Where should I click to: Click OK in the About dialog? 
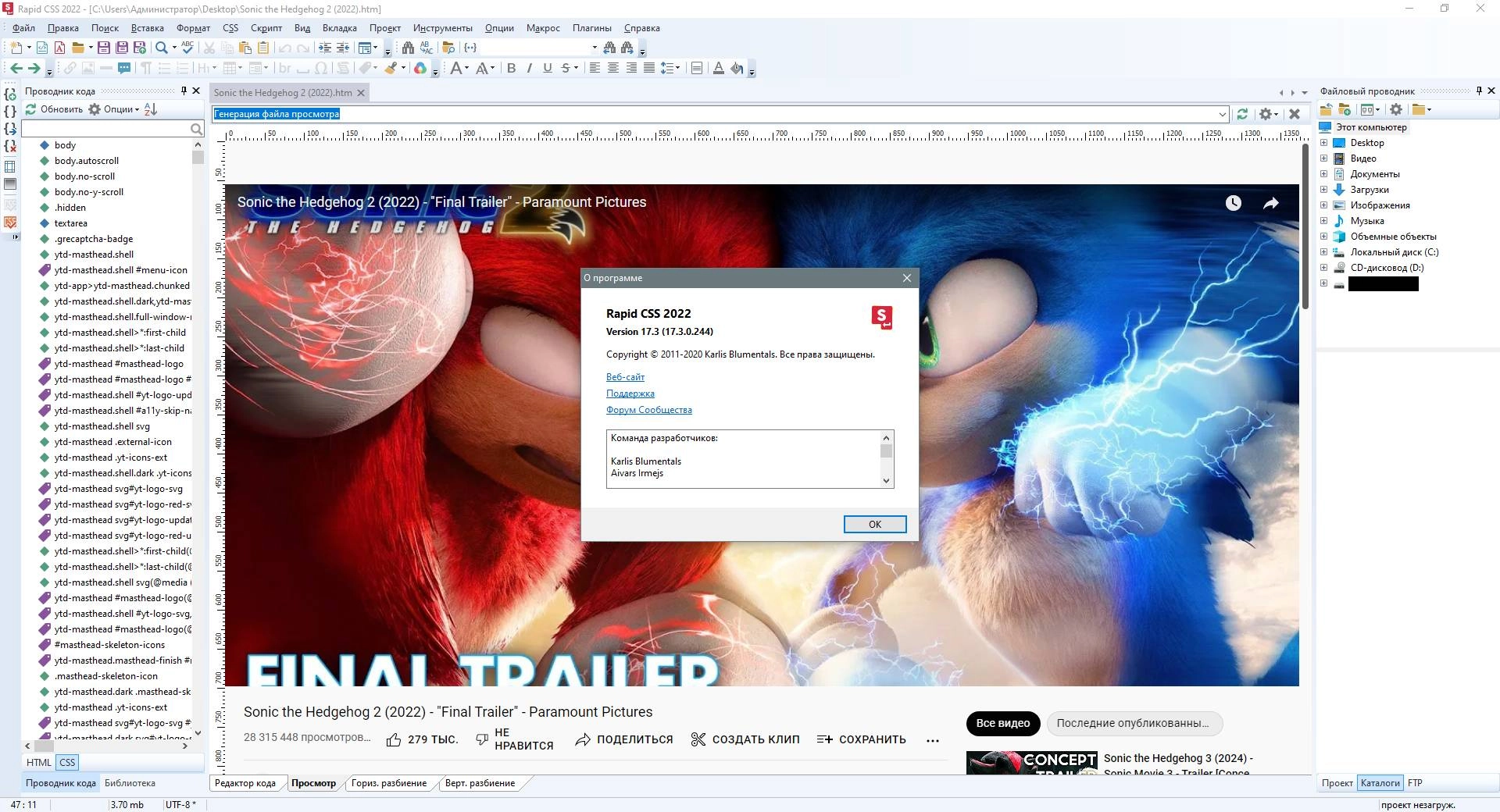click(875, 525)
